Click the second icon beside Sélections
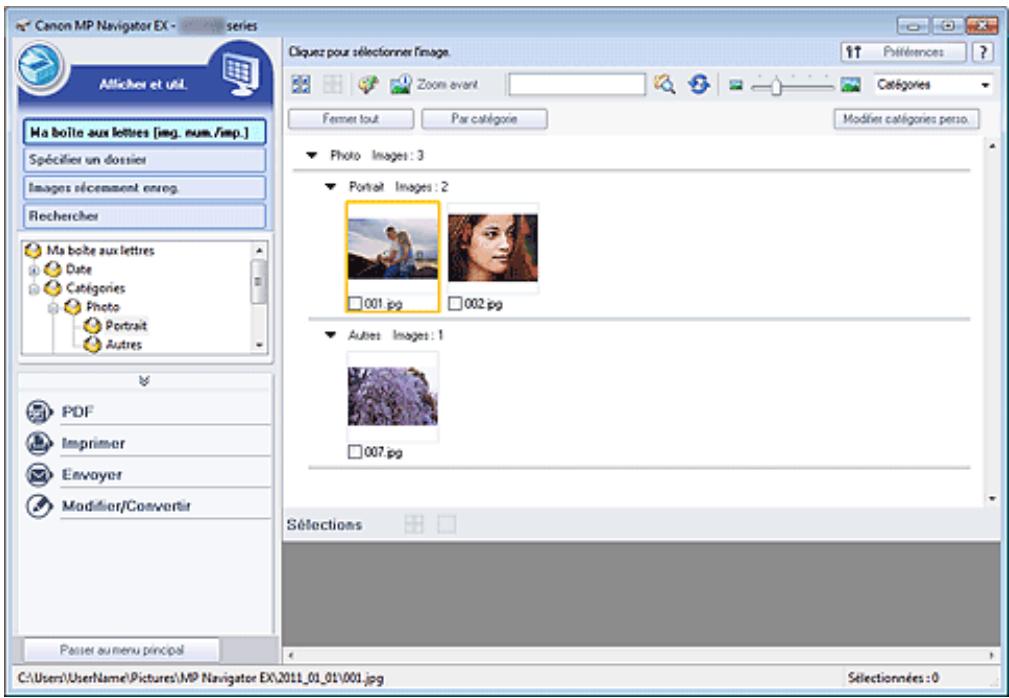Image resolution: width=1009 pixels, height=698 pixels. (447, 524)
